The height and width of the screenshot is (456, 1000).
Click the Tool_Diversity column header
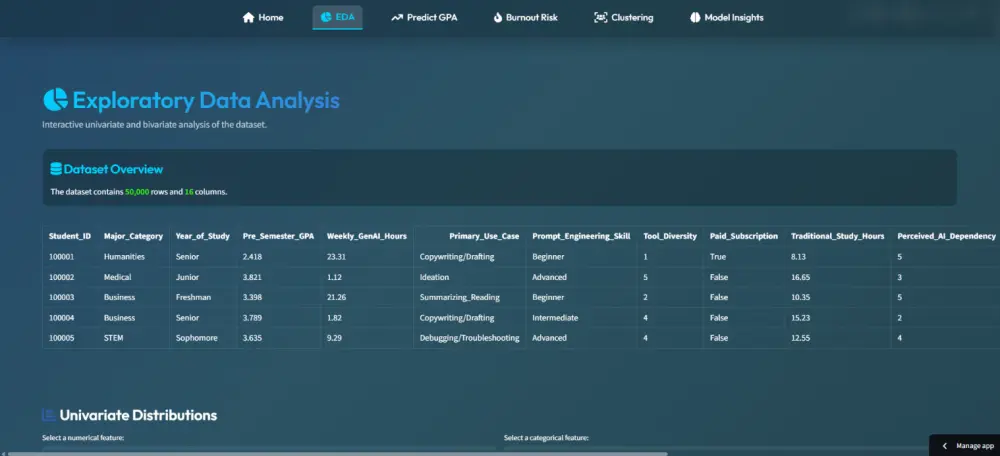point(670,236)
